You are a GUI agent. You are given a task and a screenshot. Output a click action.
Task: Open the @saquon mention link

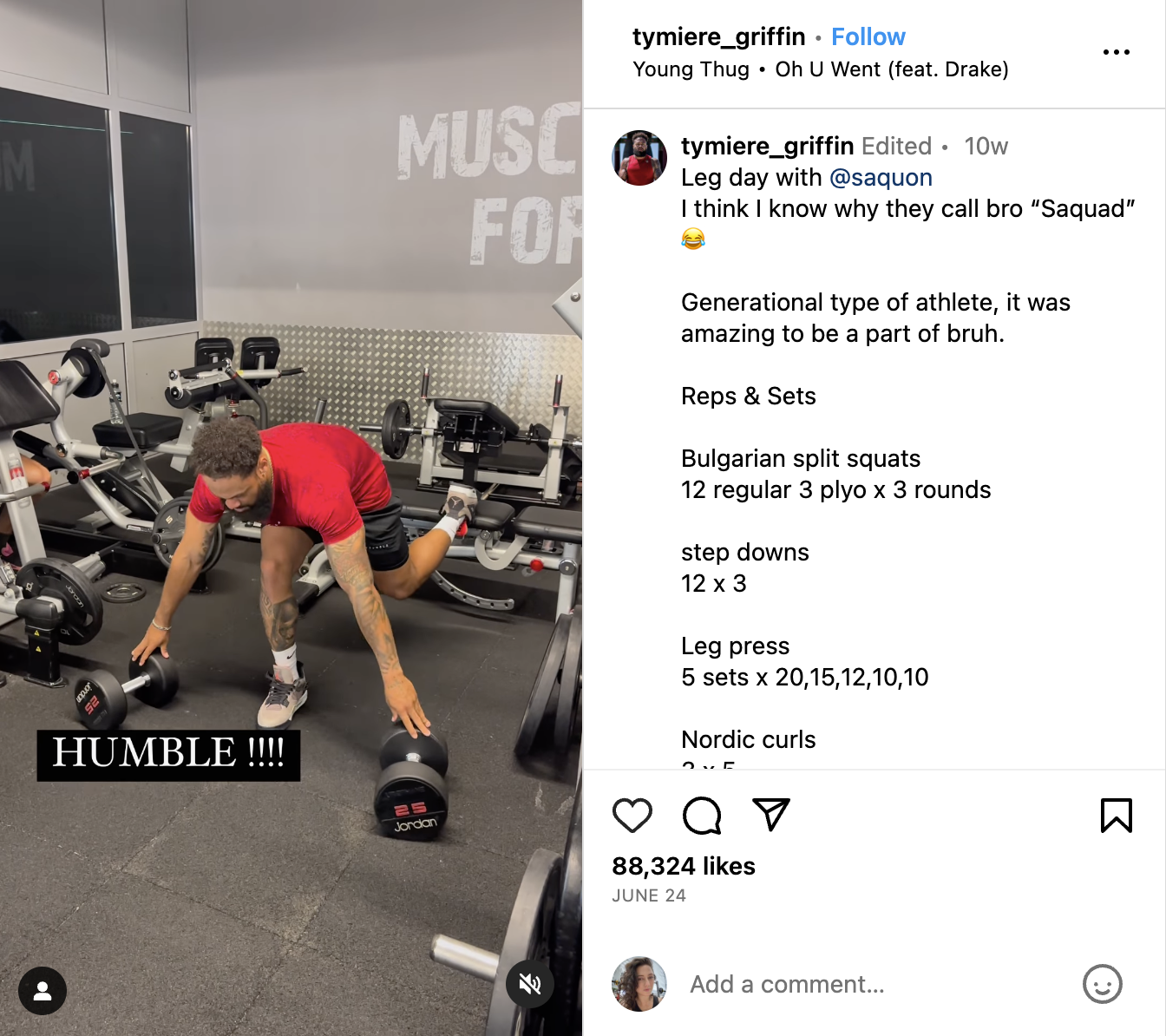(x=881, y=177)
